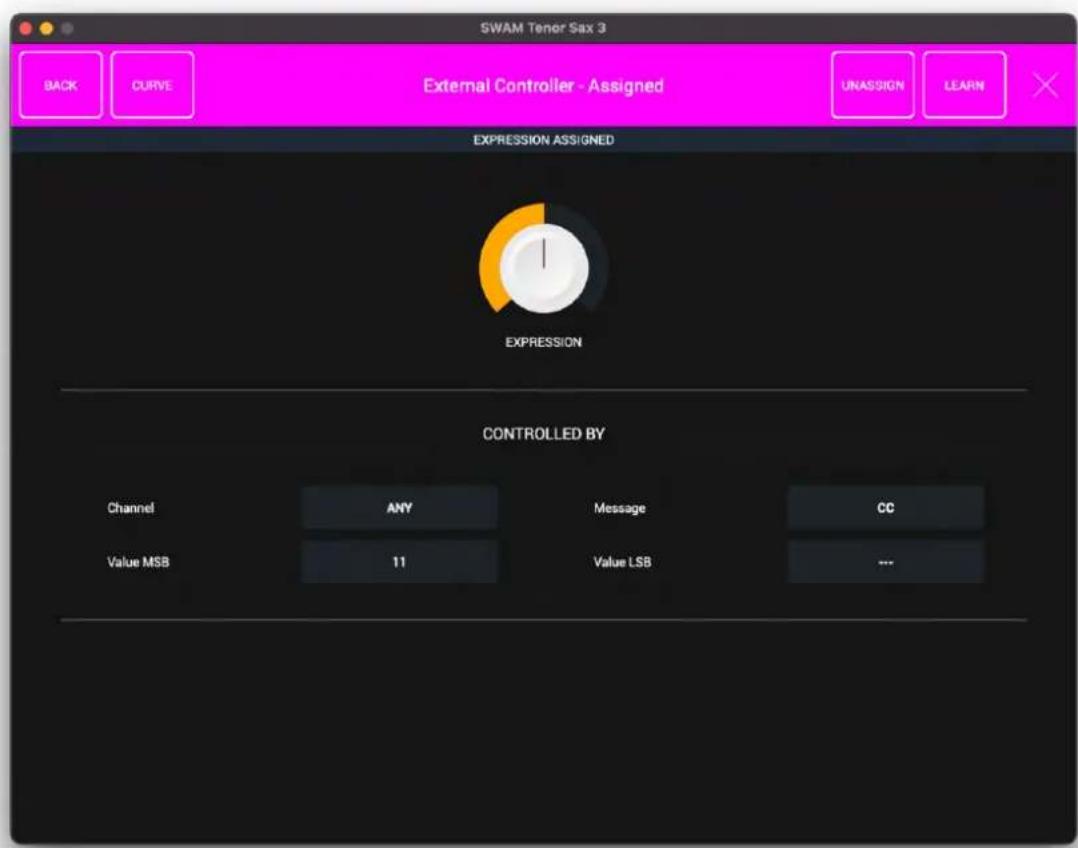Click the EXPRESSION label under the knob
This screenshot has width=1078, height=848.
(543, 343)
